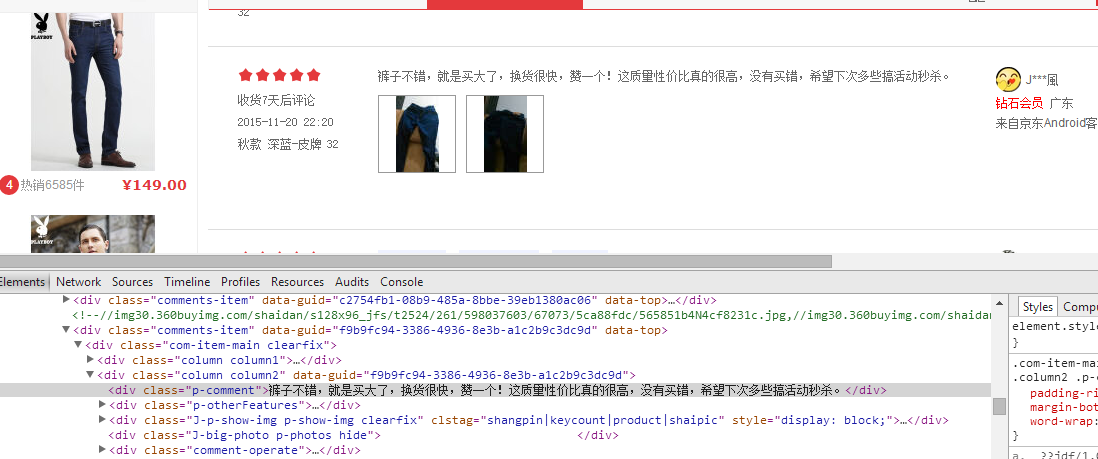
Task: Expand the column1 div node
Action: (x=91, y=360)
